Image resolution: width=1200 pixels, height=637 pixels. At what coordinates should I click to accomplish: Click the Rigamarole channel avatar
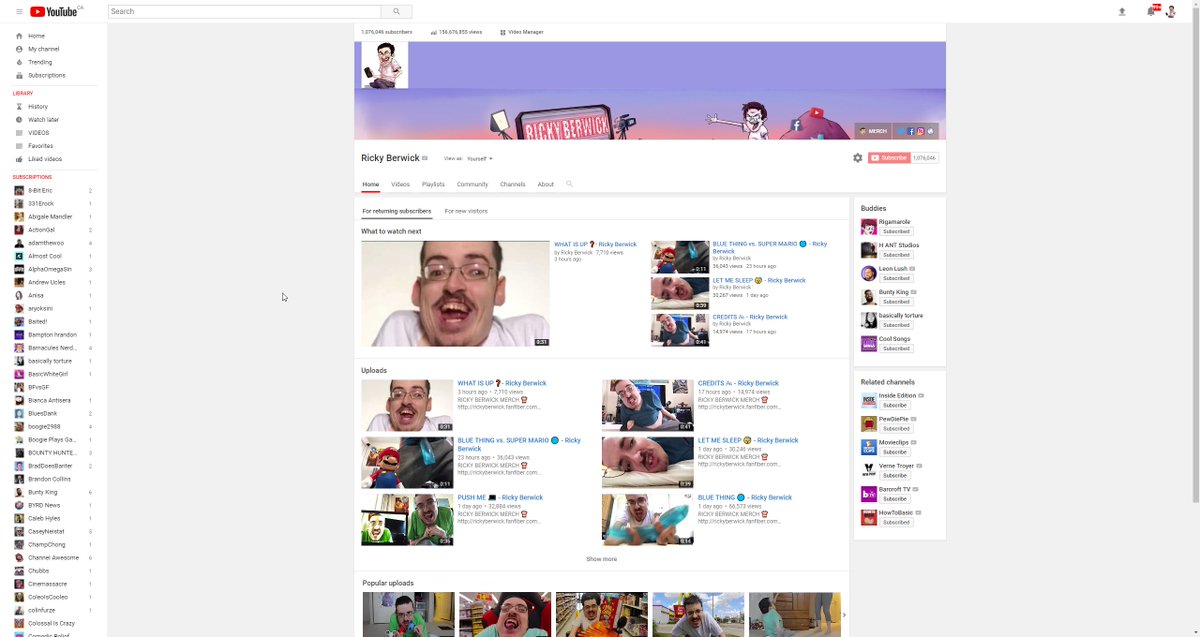[x=869, y=227]
